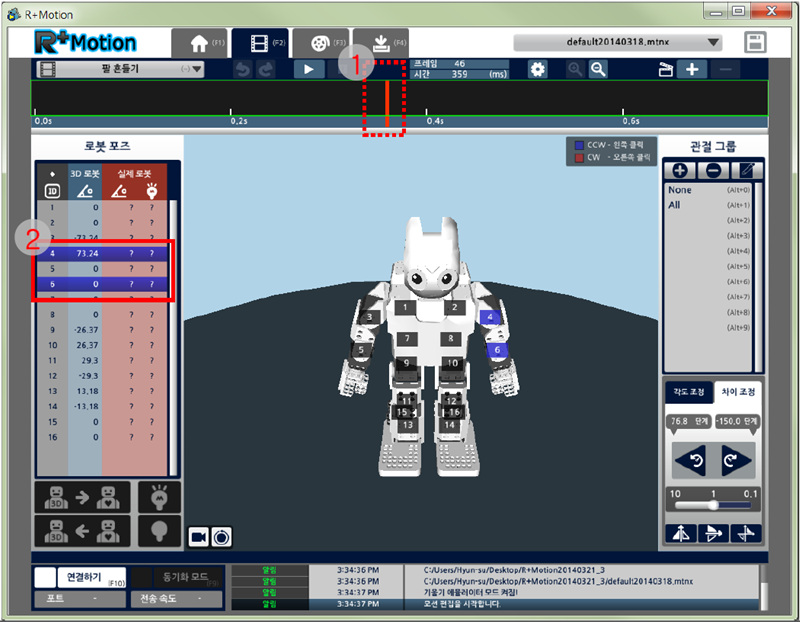The height and width of the screenshot is (622, 800).
Task: Open timeline settings via the gear icon
Action: click(x=538, y=69)
